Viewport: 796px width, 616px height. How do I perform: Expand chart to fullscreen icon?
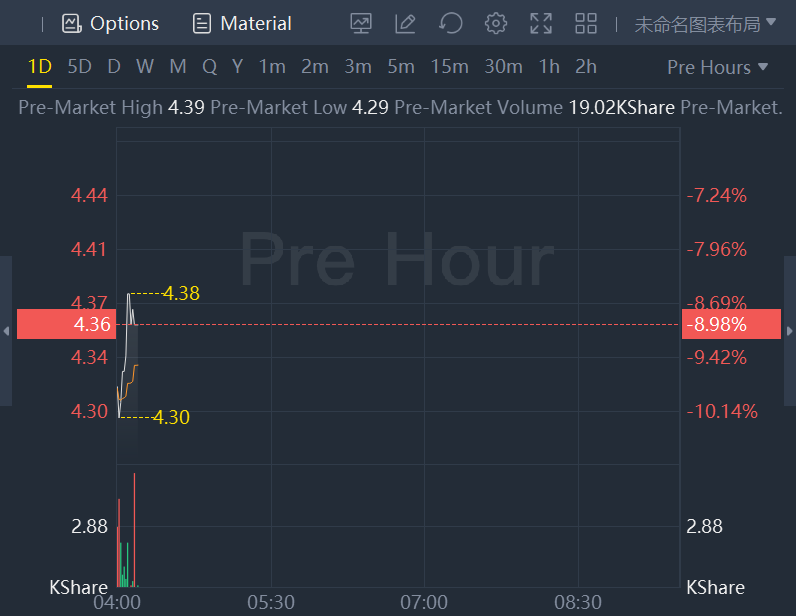coord(541,23)
